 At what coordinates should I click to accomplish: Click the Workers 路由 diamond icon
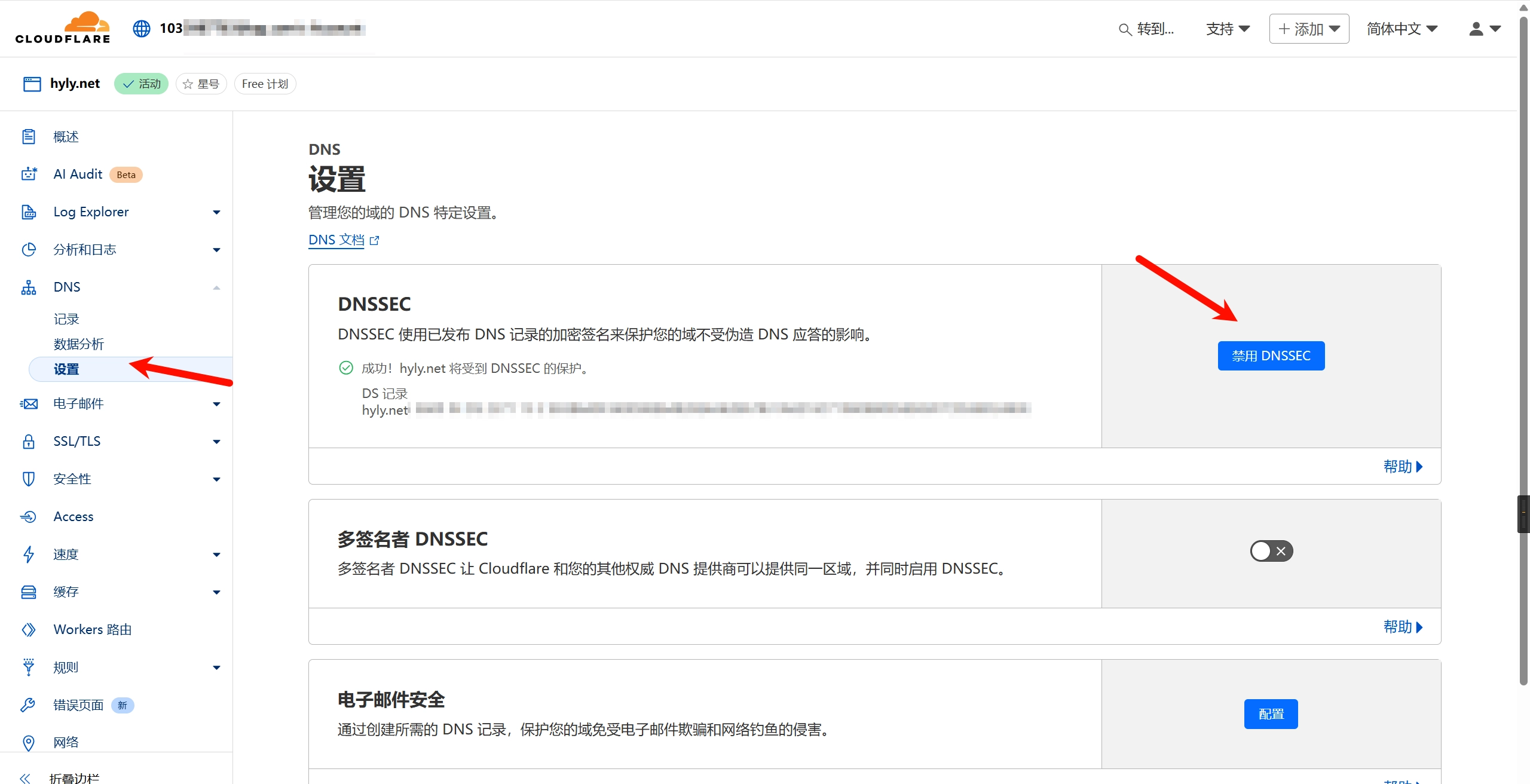coord(29,630)
